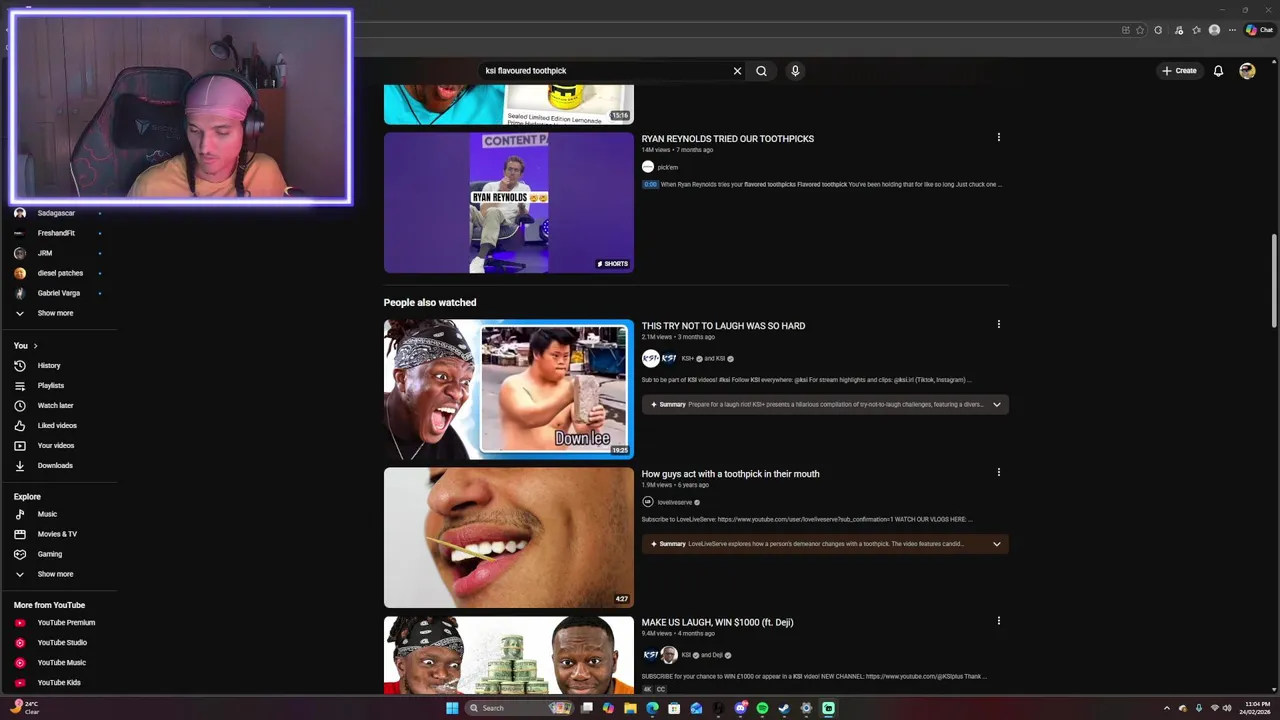The height and width of the screenshot is (720, 1280).
Task: Open Discord from the taskbar
Action: coord(740,708)
